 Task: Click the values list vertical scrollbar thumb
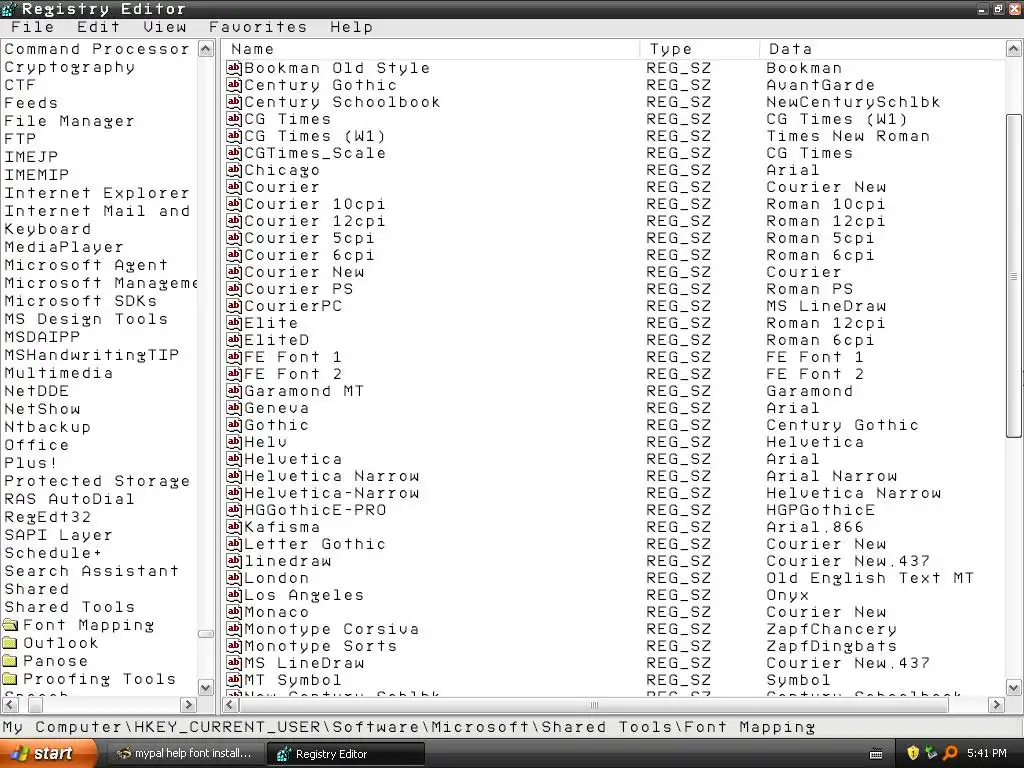pos(1014,276)
